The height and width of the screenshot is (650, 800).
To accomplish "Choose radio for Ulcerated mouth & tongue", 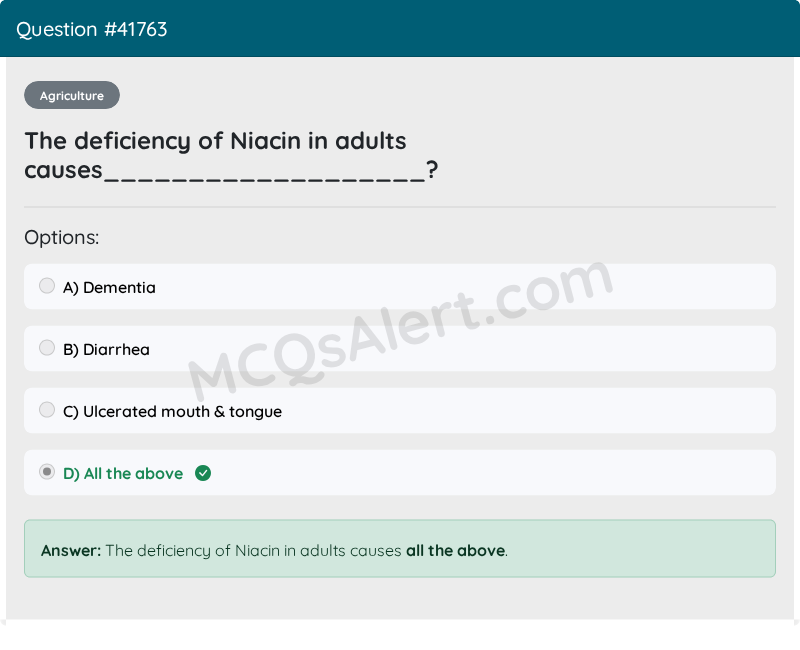I will click(47, 410).
